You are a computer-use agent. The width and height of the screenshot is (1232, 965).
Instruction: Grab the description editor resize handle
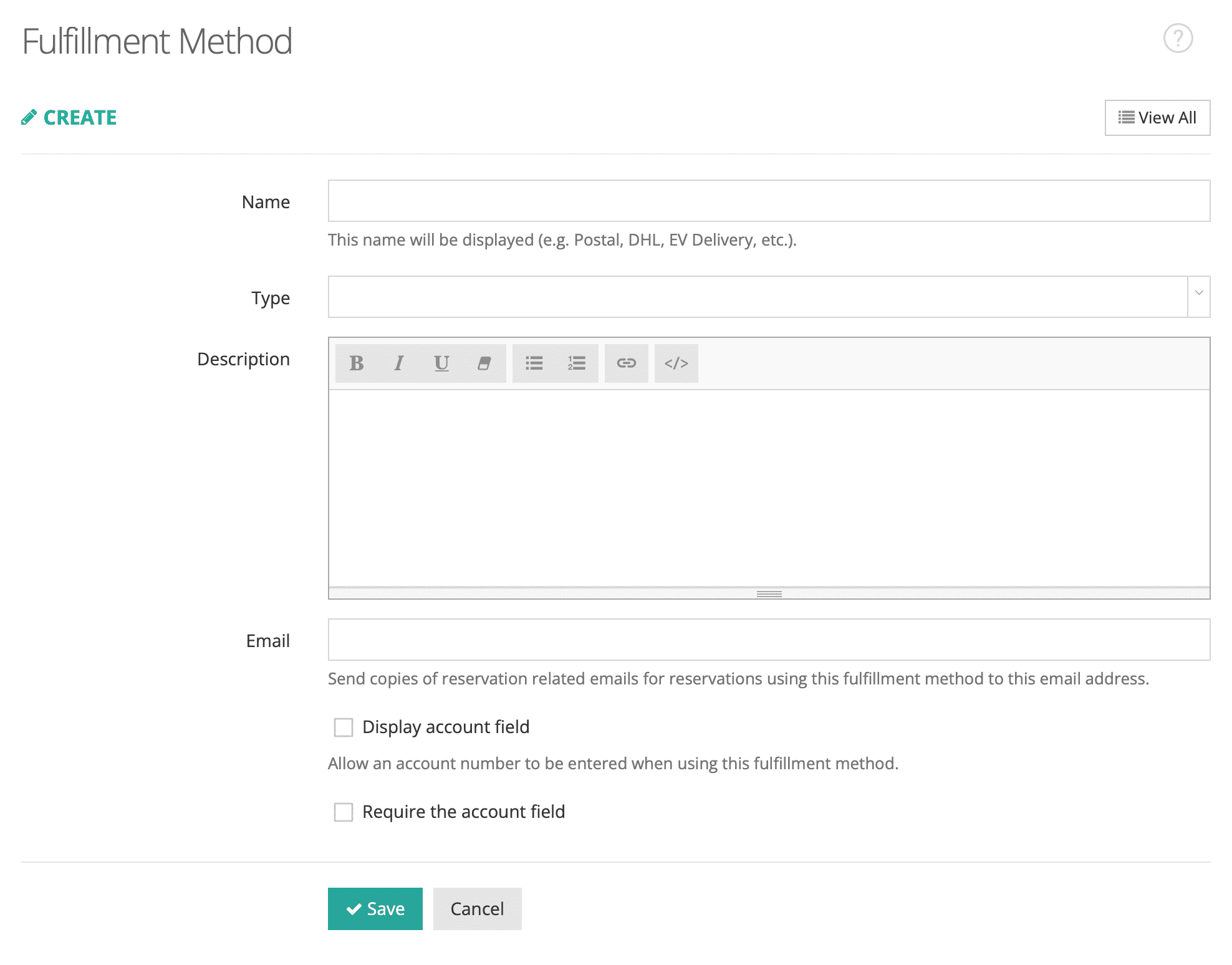coord(769,593)
